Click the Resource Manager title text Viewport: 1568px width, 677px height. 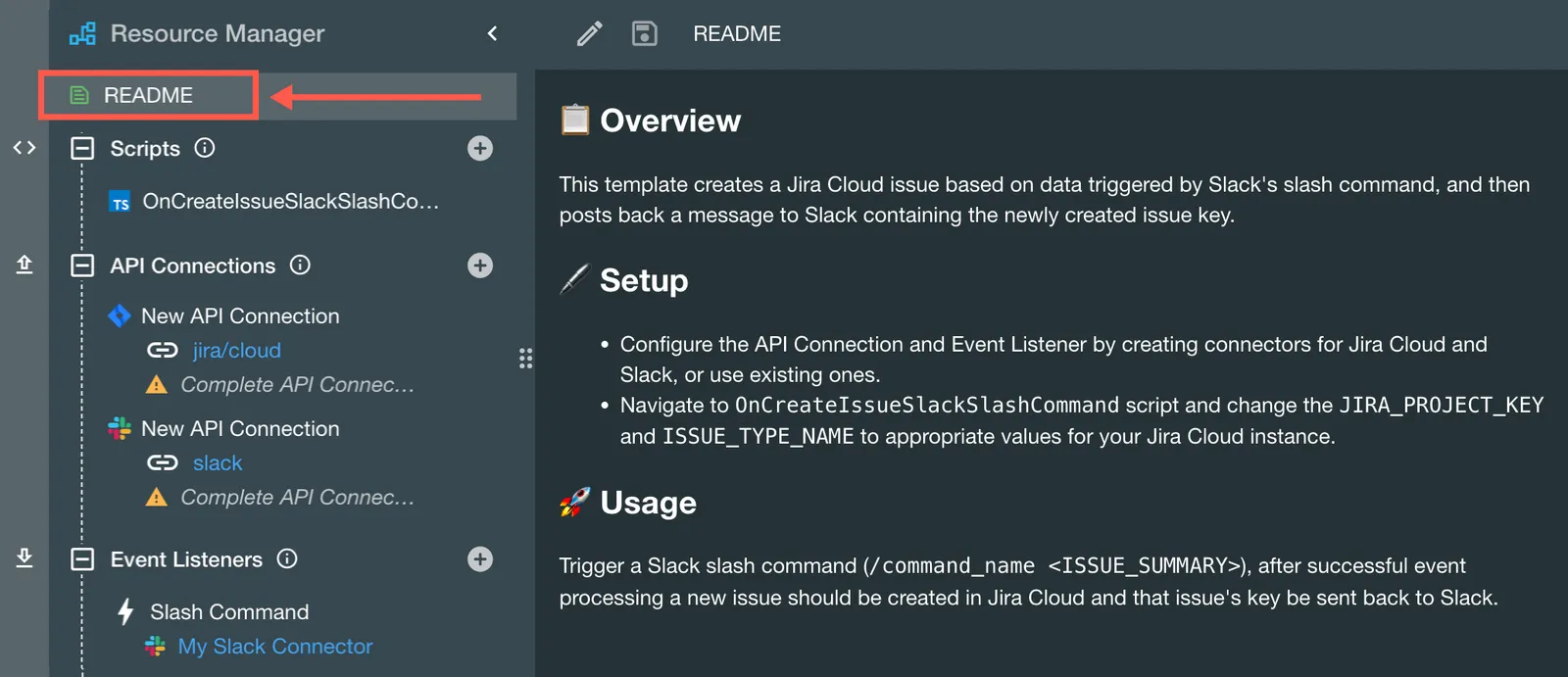[218, 33]
